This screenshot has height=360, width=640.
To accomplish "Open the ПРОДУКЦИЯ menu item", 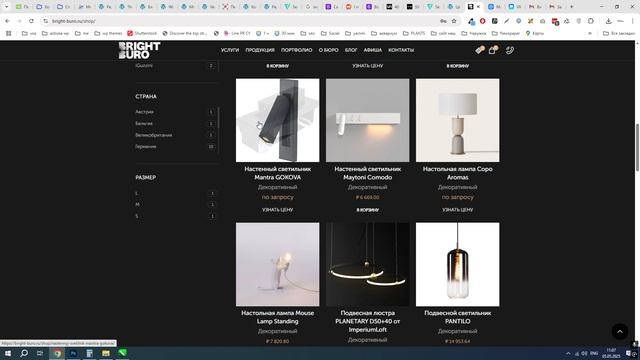I will (260, 50).
